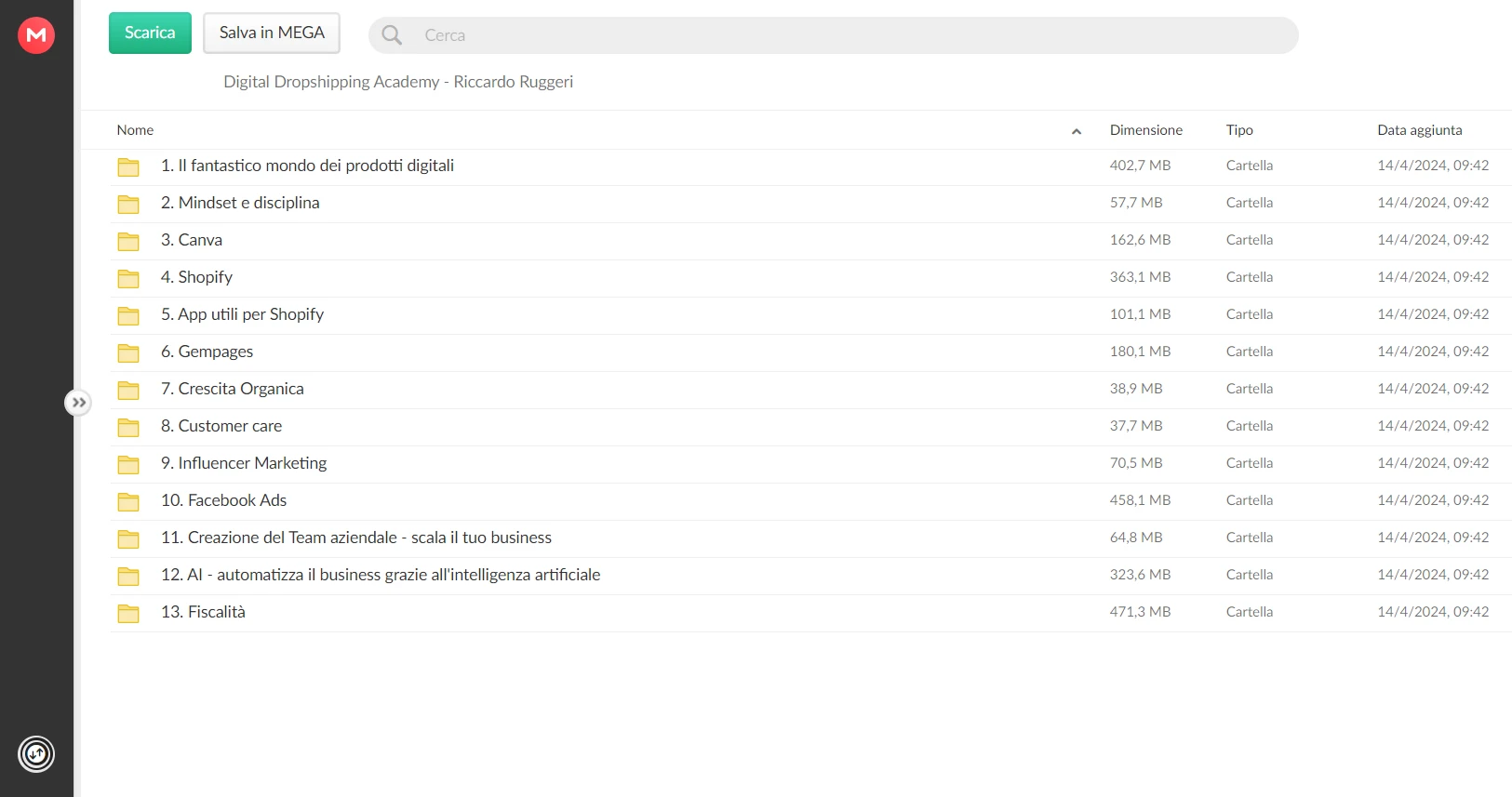Click folder icon for Mindset e disciplina

click(x=128, y=204)
